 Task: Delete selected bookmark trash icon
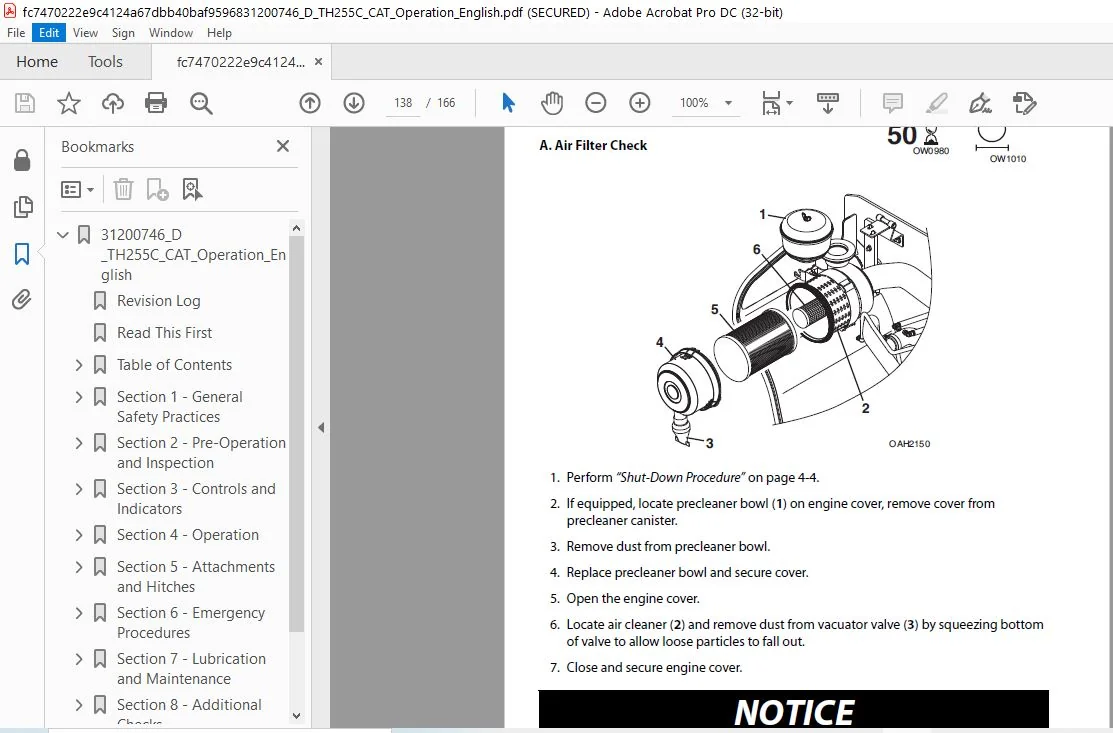(123, 189)
